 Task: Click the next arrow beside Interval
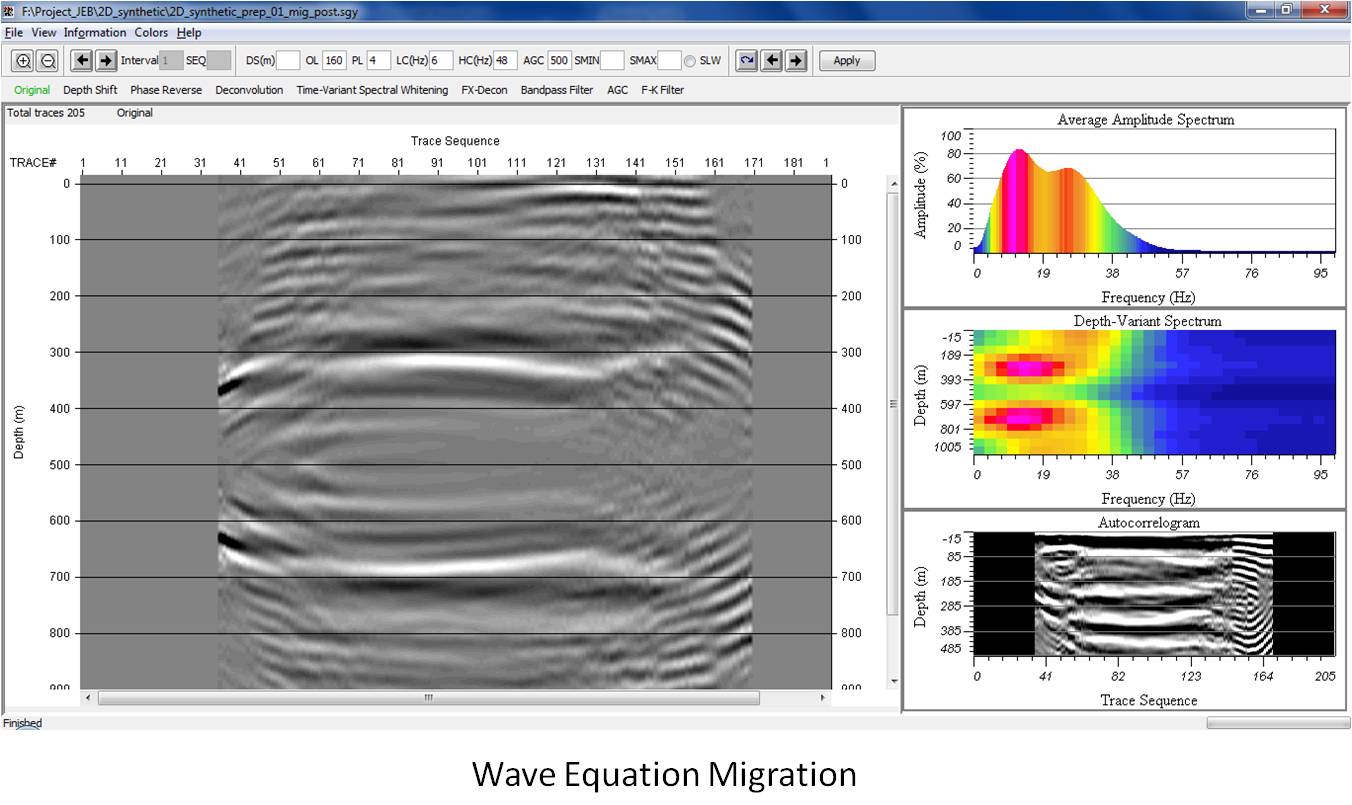click(106, 61)
